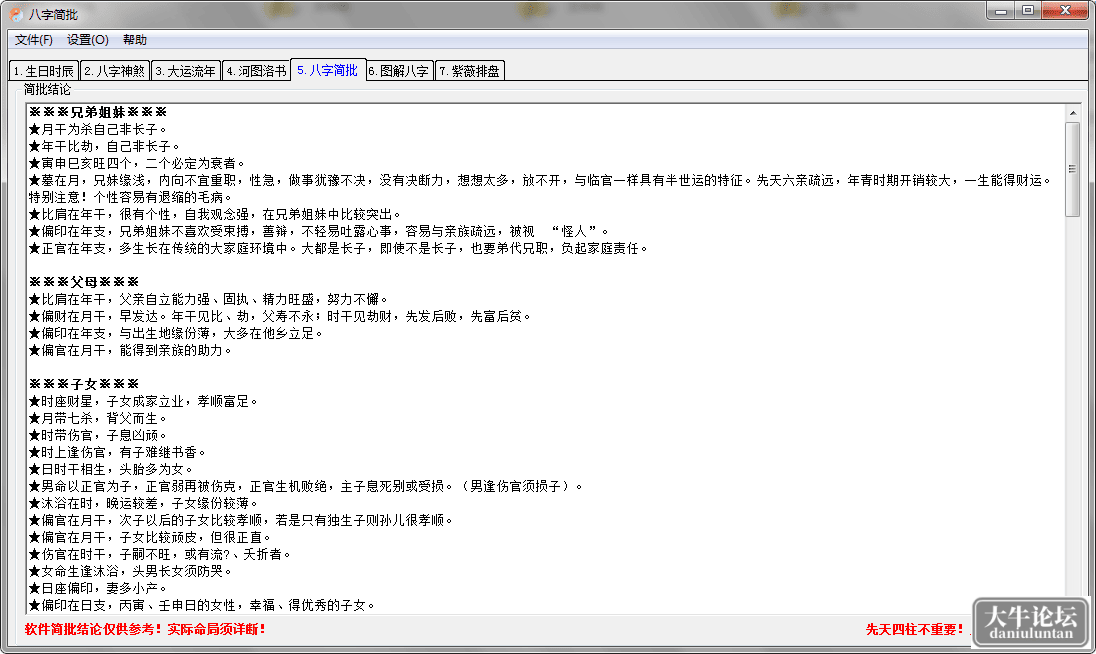Viewport: 1096px width, 654px height.
Task: Click the line 日座偏印，妻多小产
Action: point(98,588)
